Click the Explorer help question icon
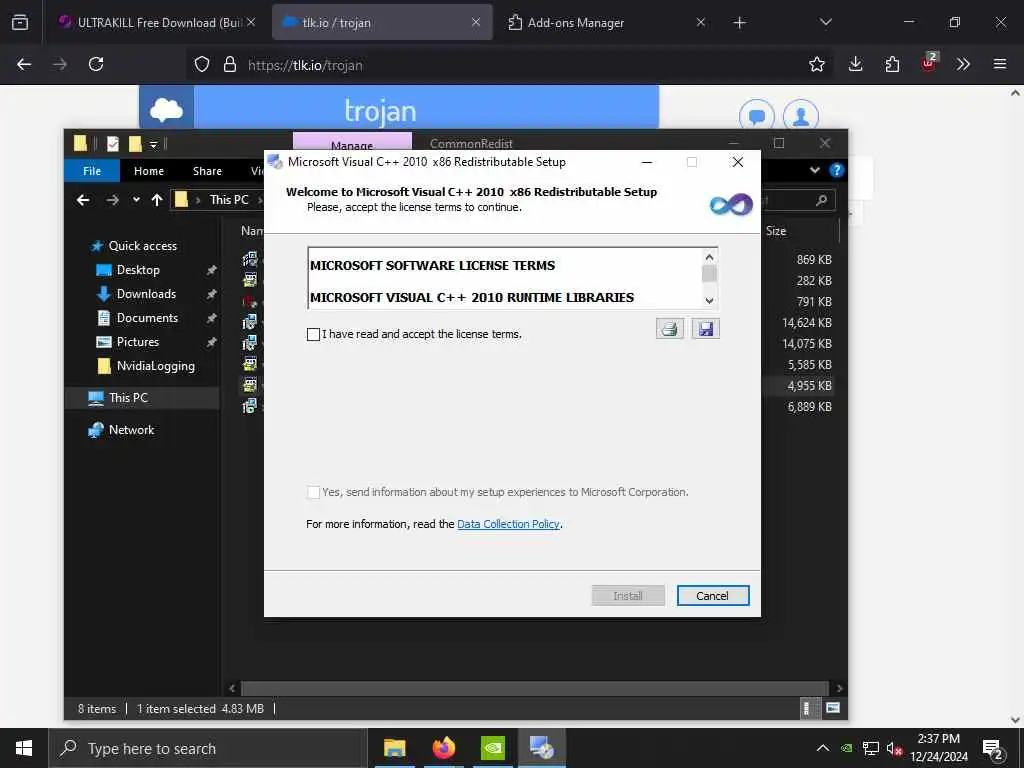The height and width of the screenshot is (768, 1024). [837, 170]
